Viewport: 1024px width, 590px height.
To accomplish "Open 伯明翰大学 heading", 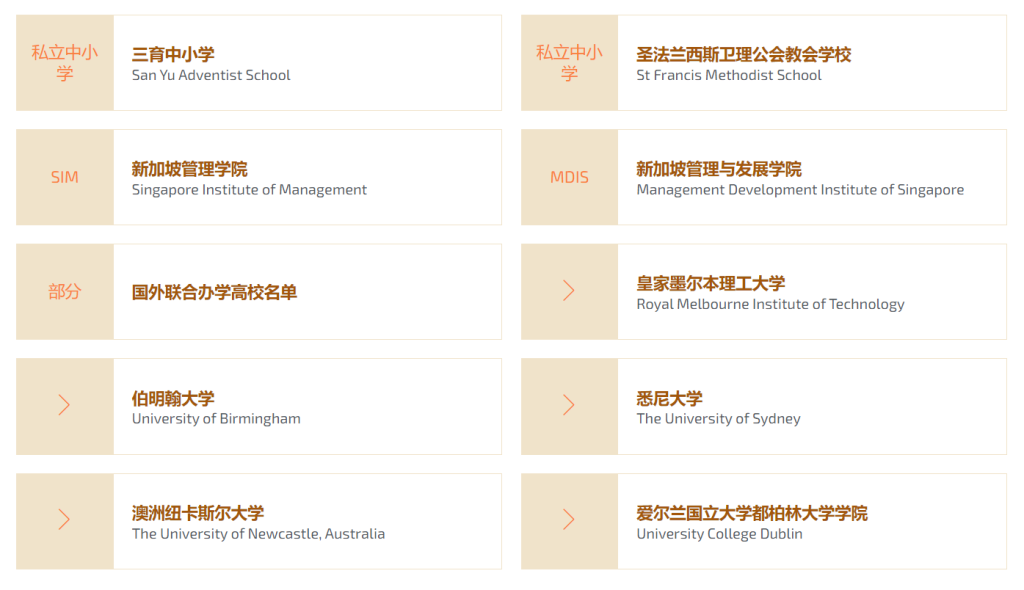I will 173,399.
